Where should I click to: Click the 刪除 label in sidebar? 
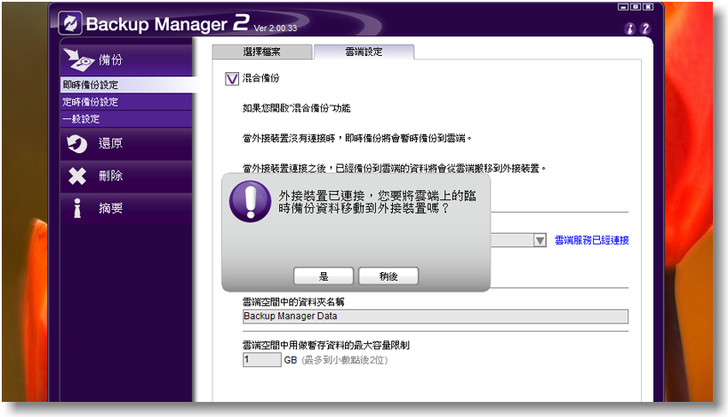click(110, 176)
